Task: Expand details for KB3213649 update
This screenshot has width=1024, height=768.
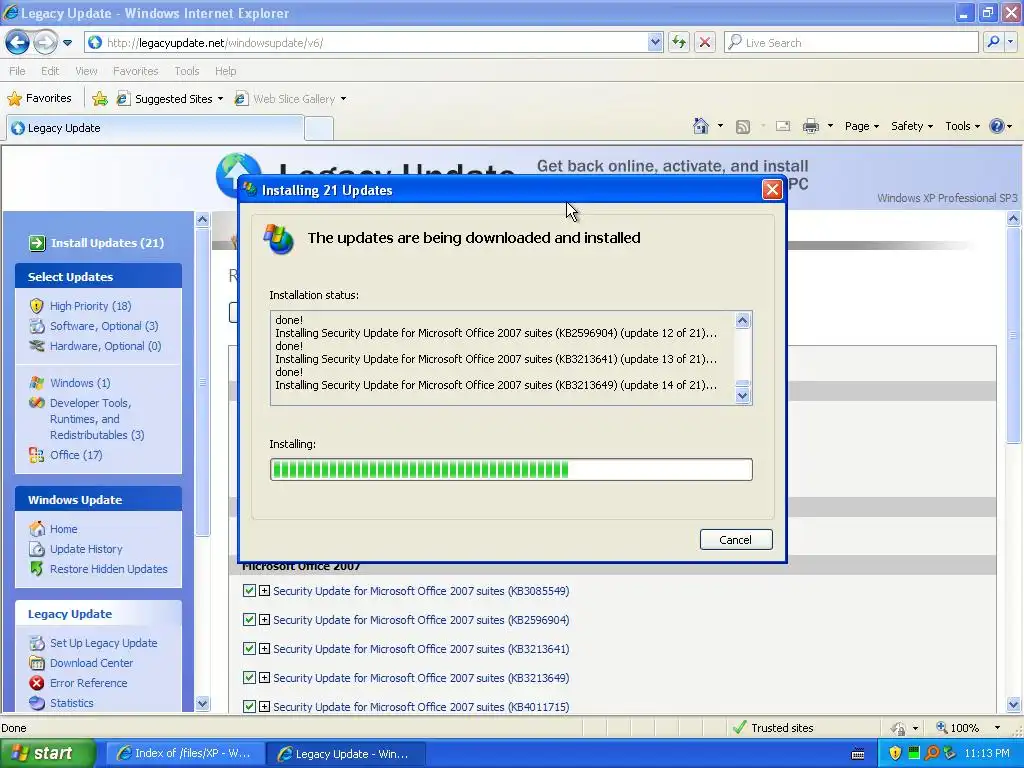Action: pos(264,677)
